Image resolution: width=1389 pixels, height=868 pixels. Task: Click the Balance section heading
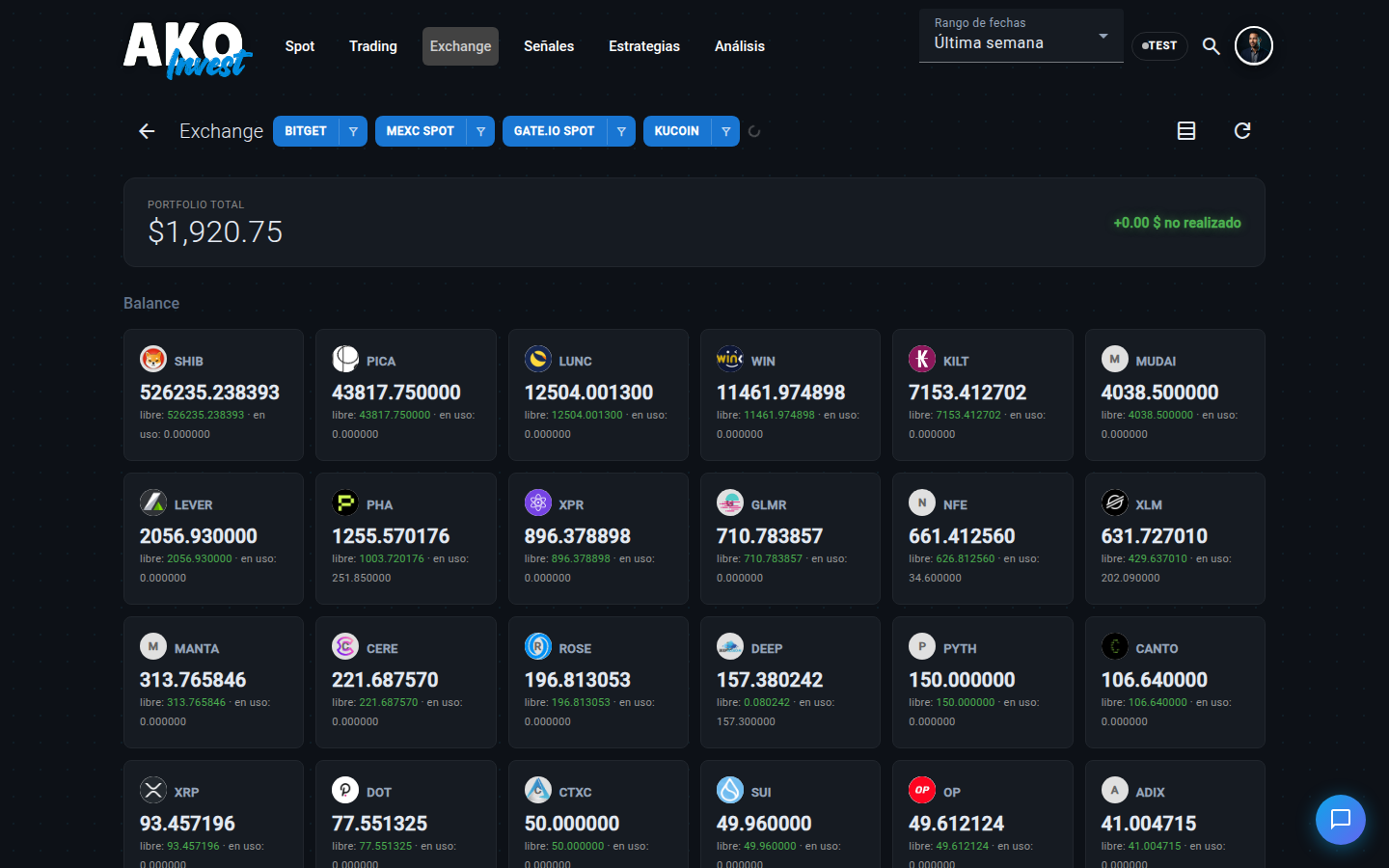[x=151, y=303]
